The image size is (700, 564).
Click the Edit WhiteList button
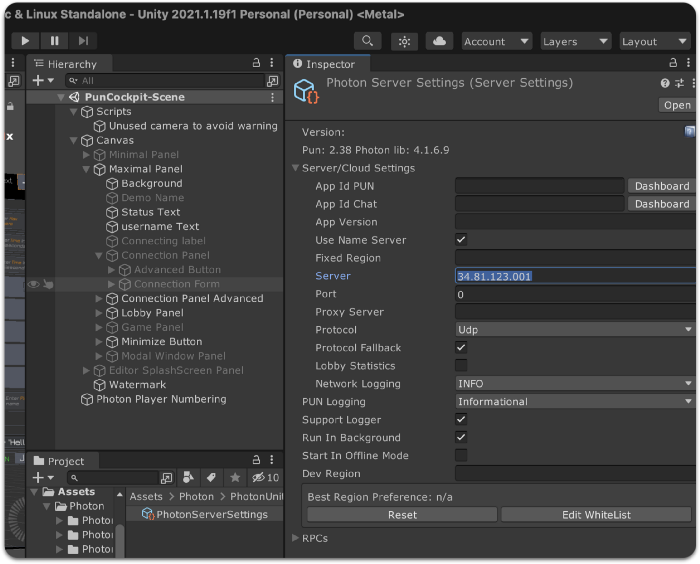pos(596,515)
